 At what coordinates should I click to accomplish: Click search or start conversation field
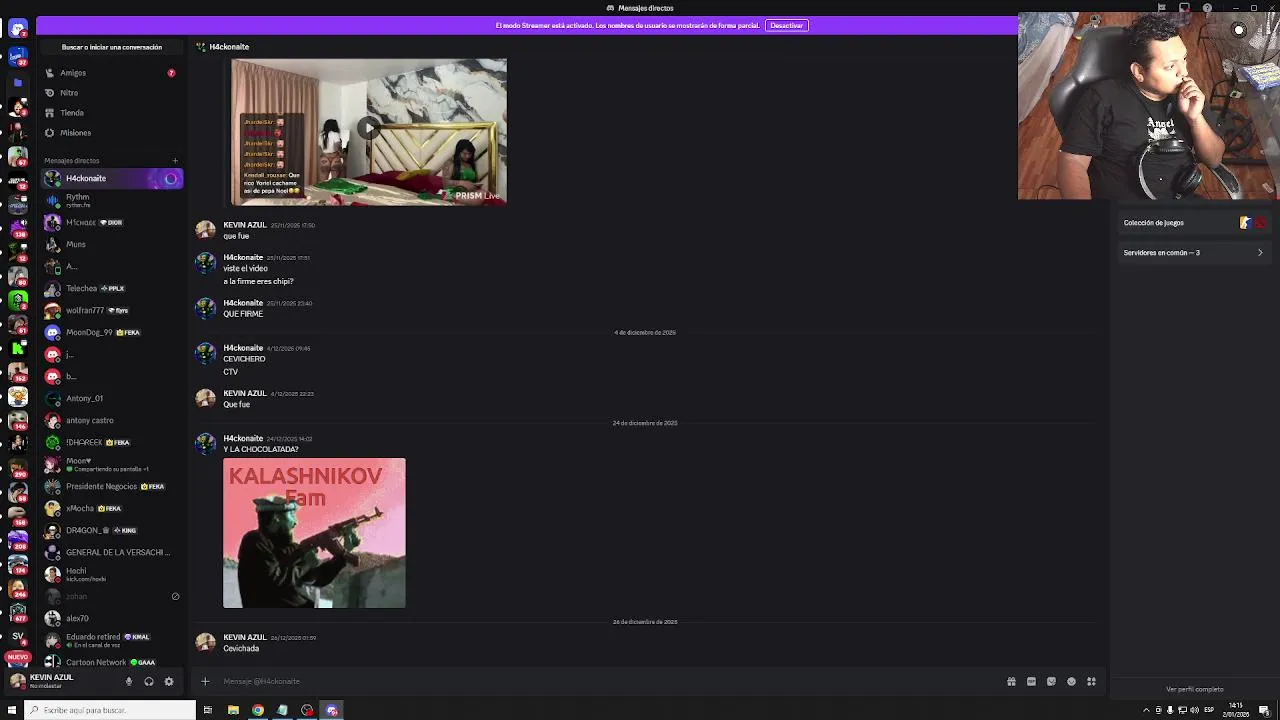[111, 47]
